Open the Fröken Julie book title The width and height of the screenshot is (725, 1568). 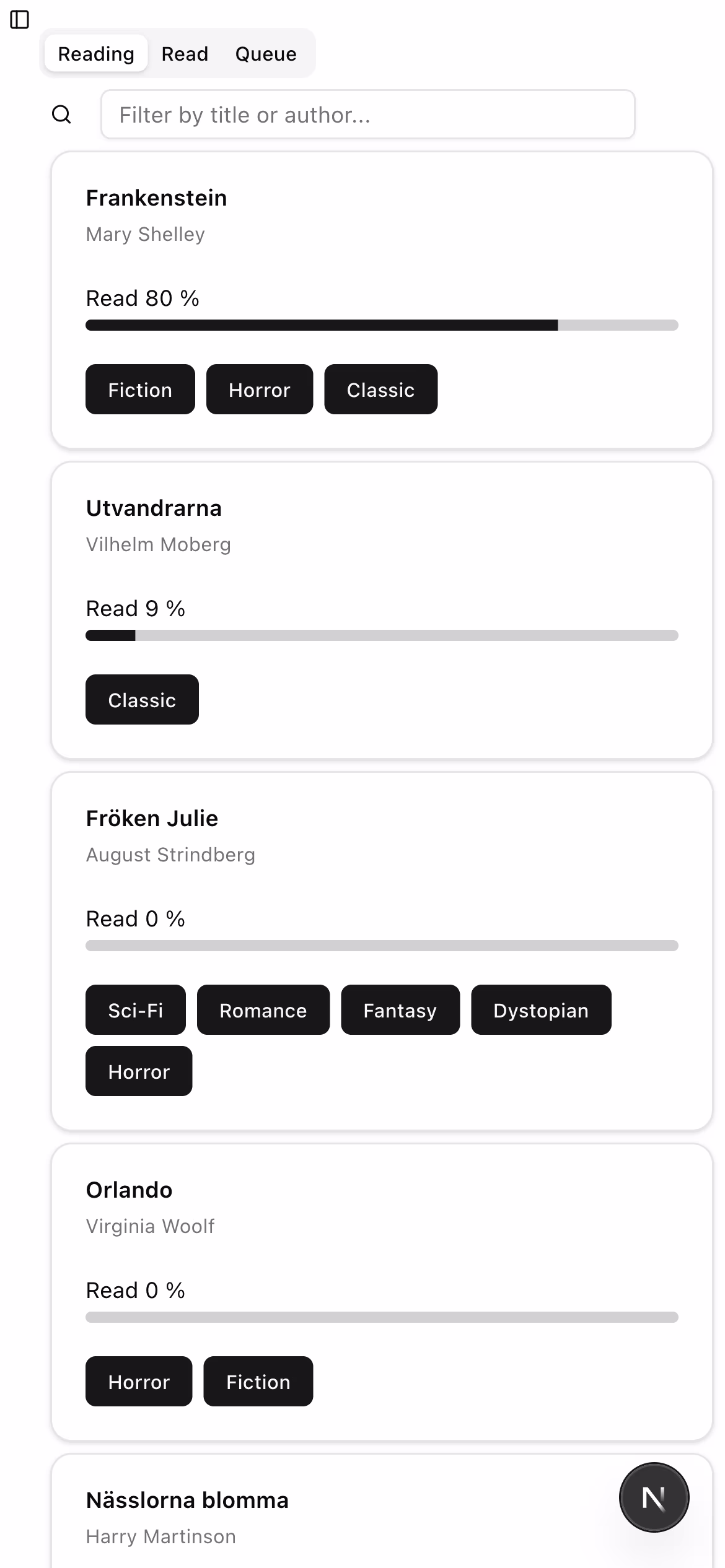tap(152, 819)
